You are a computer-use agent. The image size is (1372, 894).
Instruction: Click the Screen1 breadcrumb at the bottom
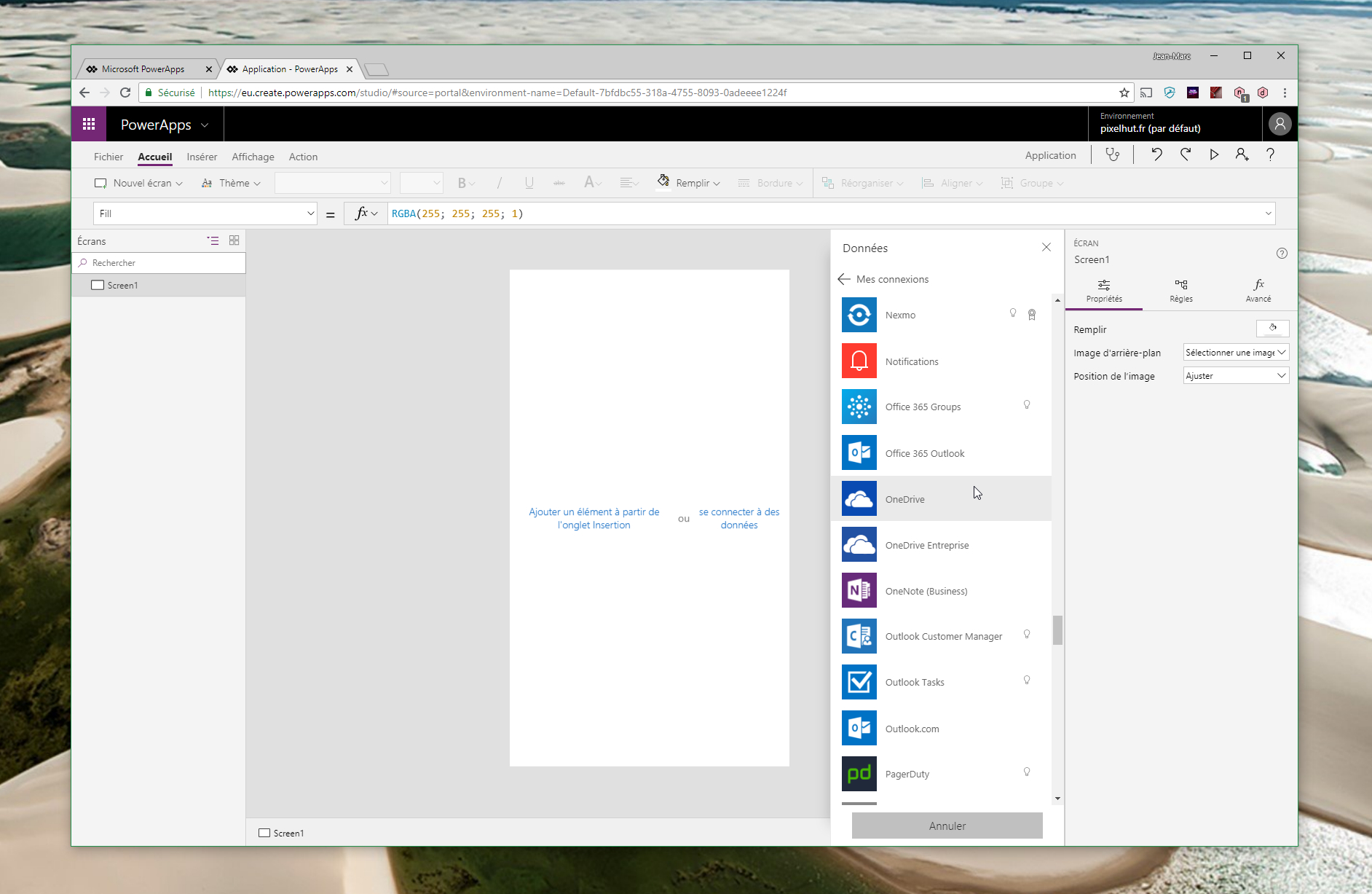(x=281, y=833)
